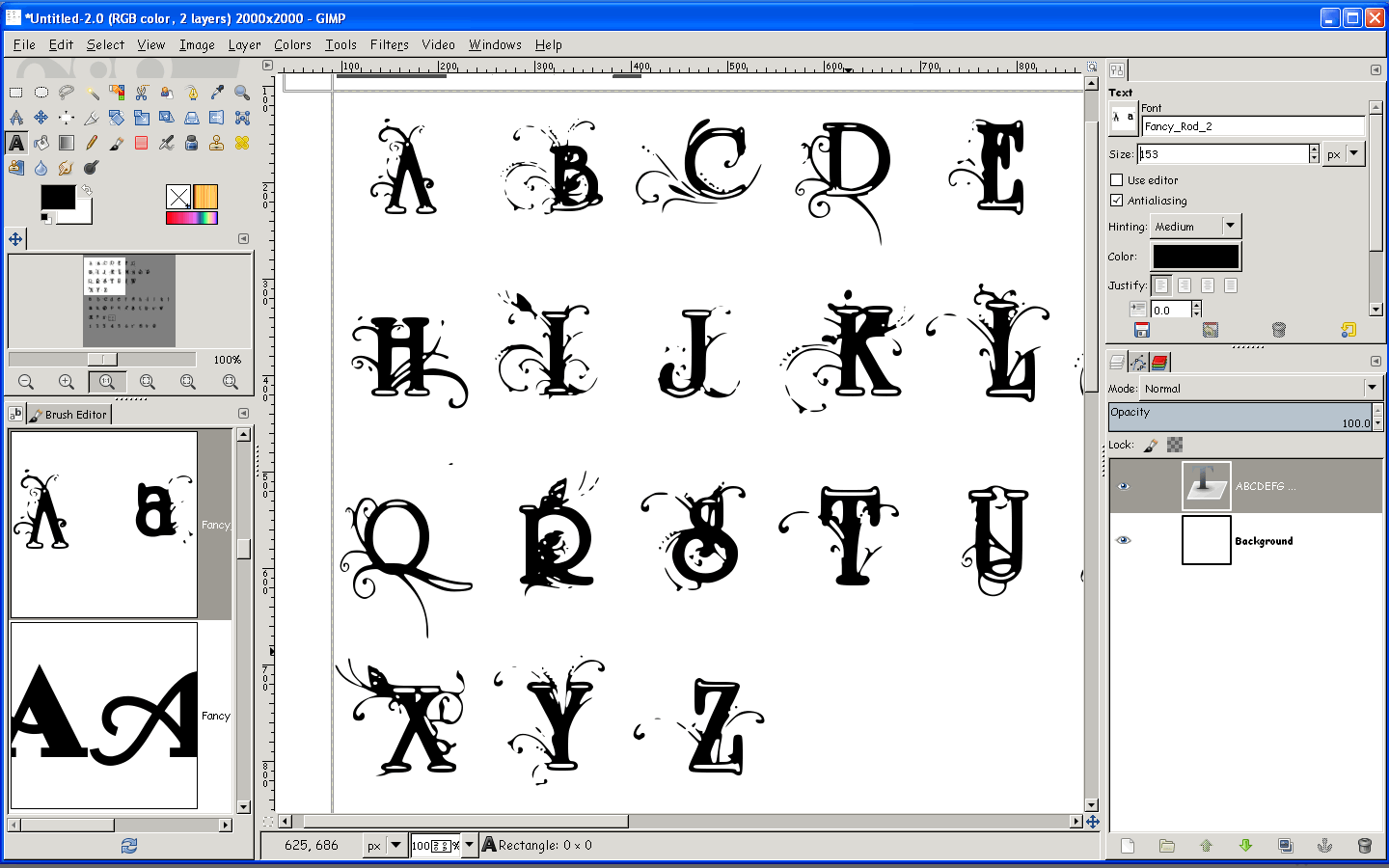Screen dimensions: 1389x868
Task: Select the Smudge tool
Action: click(67, 168)
